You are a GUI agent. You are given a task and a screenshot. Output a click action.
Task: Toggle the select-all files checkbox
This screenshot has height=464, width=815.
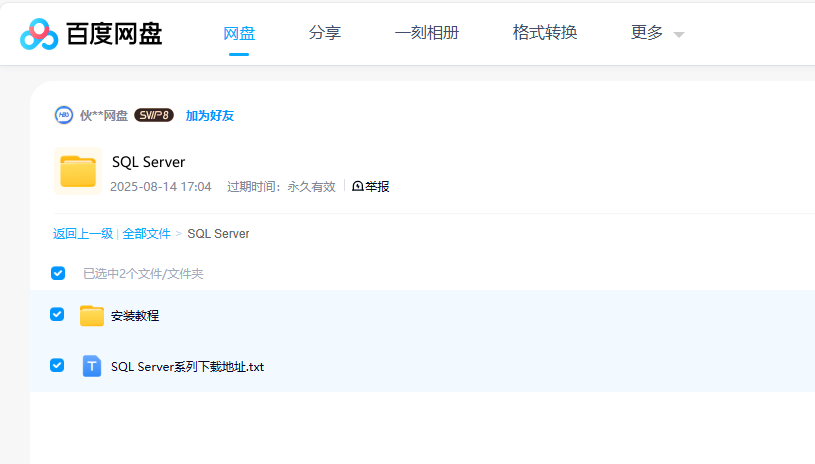pyautogui.click(x=58, y=273)
